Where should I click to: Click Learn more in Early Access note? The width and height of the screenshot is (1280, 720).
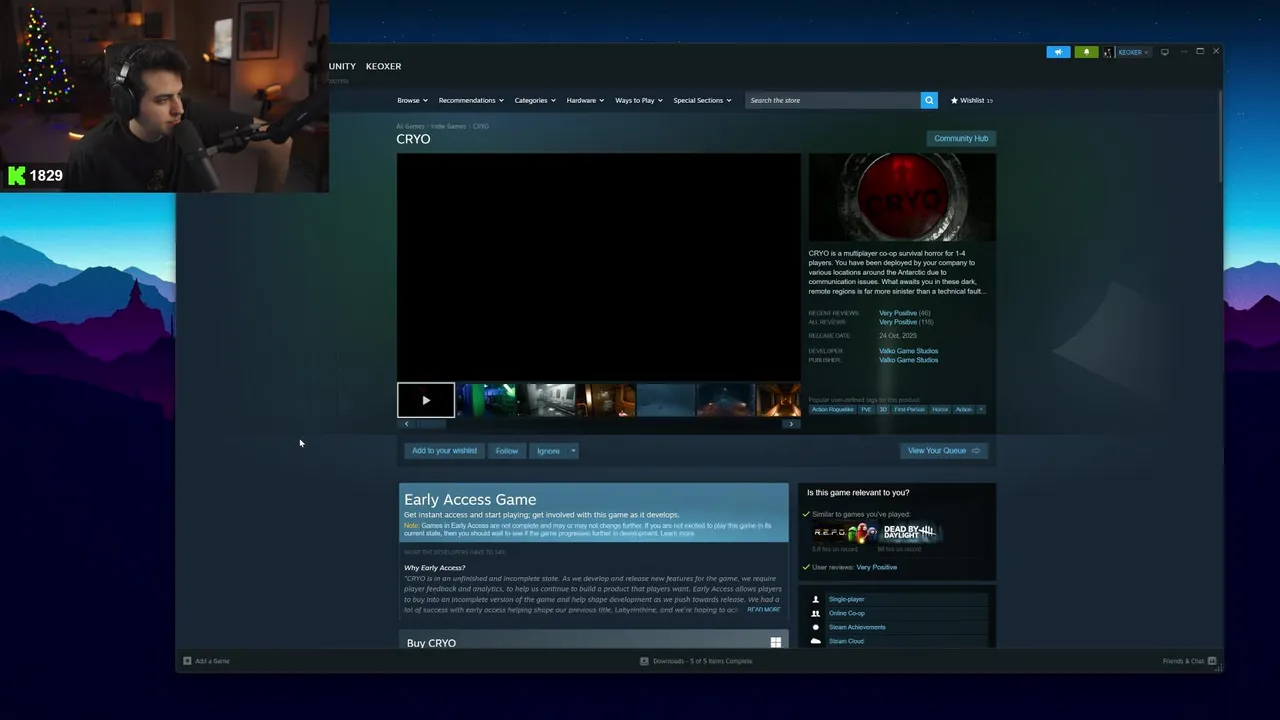(677, 533)
